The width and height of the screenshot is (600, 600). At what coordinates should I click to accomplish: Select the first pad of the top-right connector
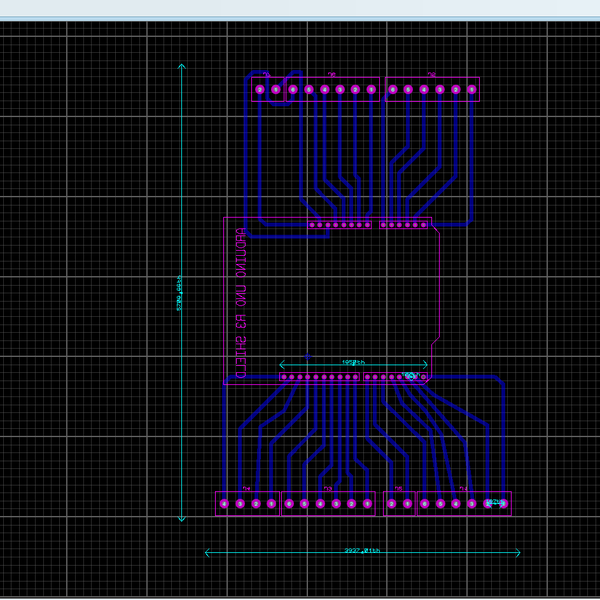click(x=392, y=90)
